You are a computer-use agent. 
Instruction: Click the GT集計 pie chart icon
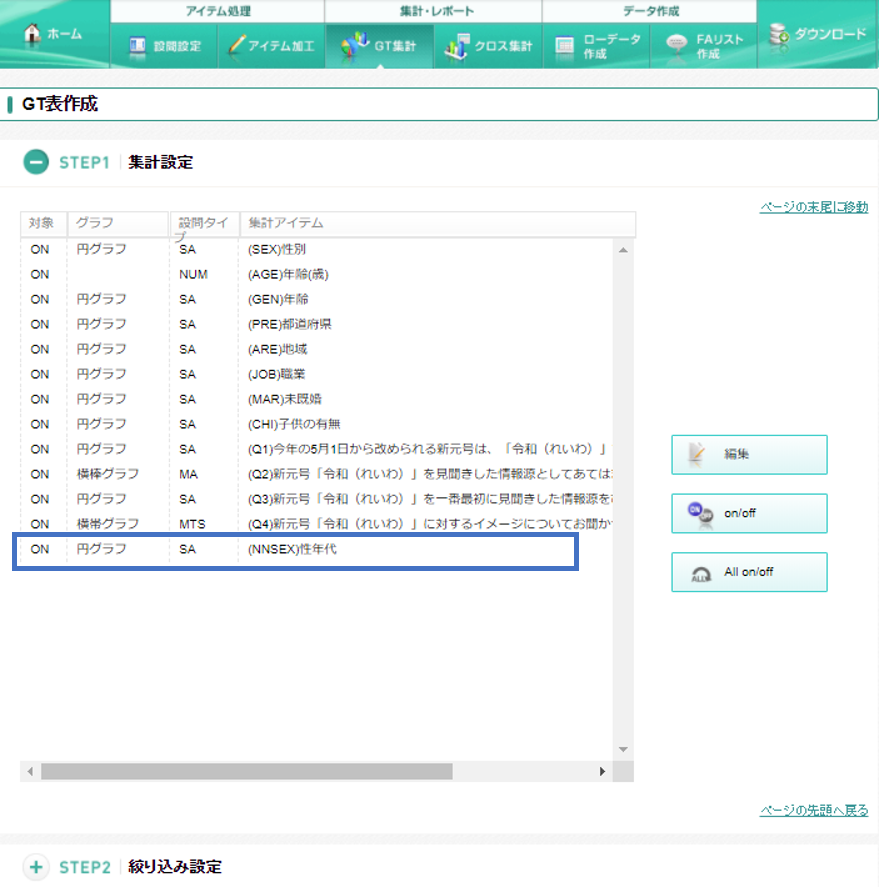pyautogui.click(x=355, y=45)
